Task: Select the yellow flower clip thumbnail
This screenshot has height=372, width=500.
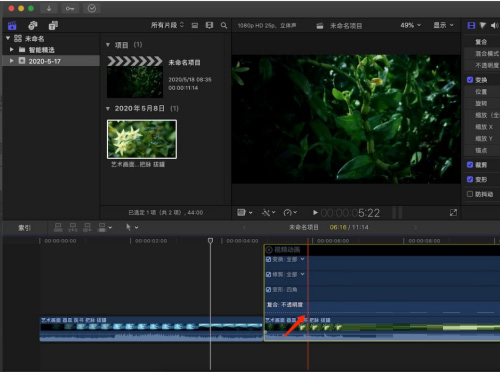Action: 142,139
